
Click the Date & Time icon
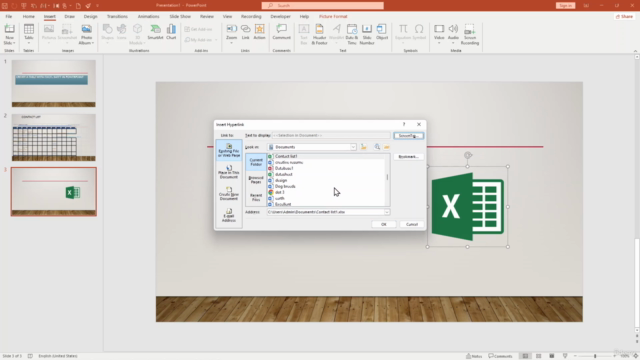click(x=351, y=34)
